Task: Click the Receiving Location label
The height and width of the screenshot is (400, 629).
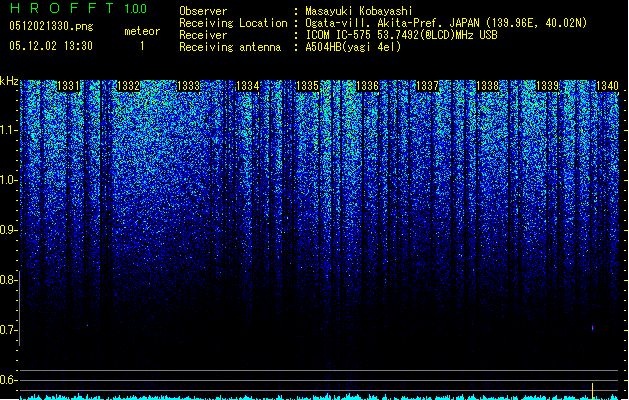Action: pyautogui.click(x=233, y=23)
